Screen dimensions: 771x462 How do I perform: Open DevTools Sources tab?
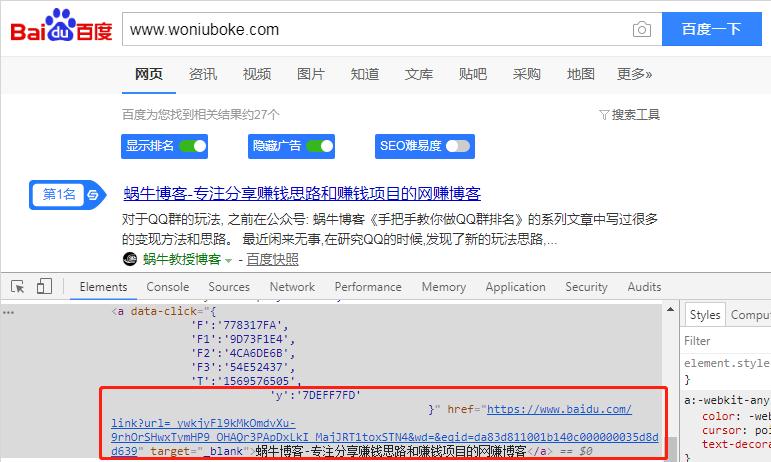(229, 287)
